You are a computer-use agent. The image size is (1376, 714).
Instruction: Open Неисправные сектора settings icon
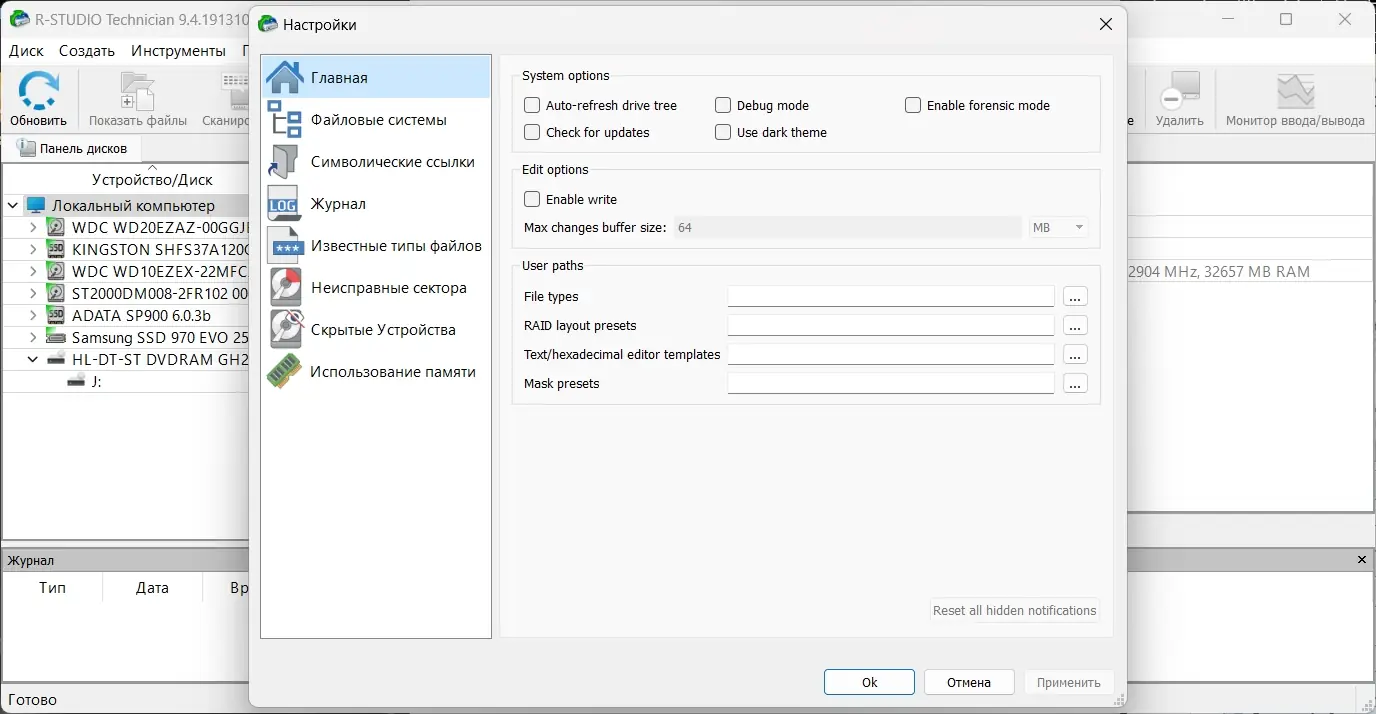coord(285,288)
